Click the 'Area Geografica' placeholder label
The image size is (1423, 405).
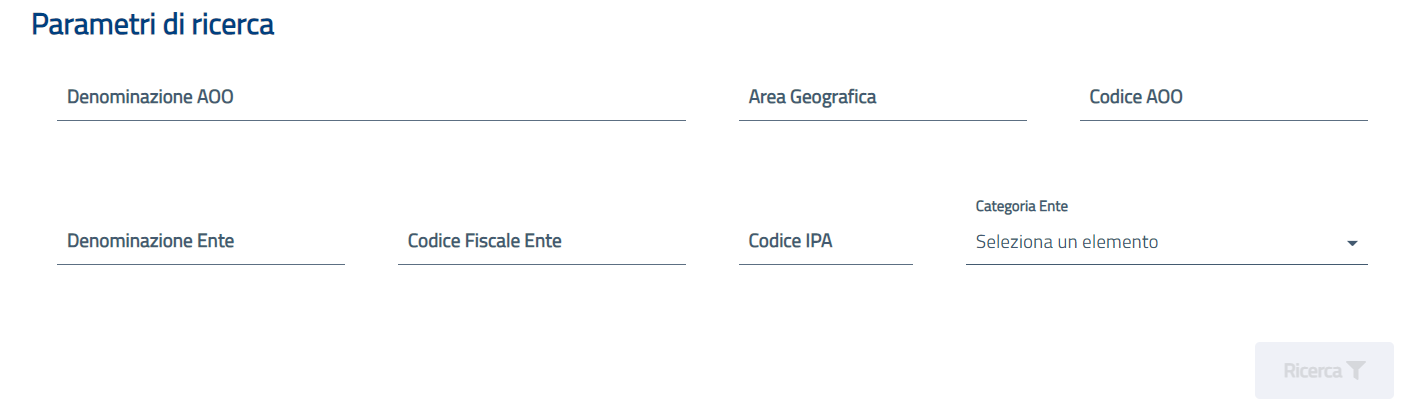[812, 97]
